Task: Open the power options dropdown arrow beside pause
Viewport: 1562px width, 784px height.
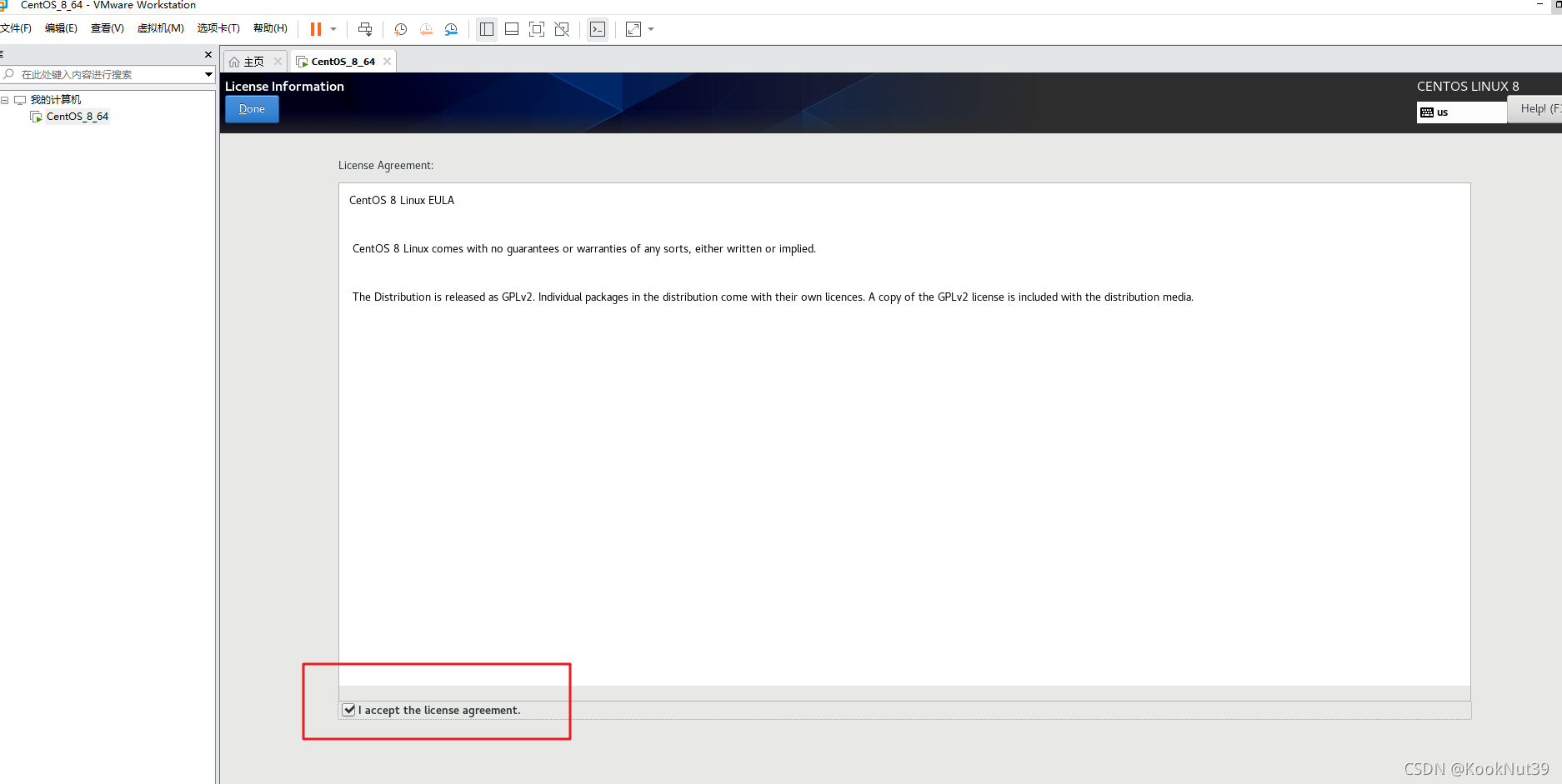Action: [333, 29]
